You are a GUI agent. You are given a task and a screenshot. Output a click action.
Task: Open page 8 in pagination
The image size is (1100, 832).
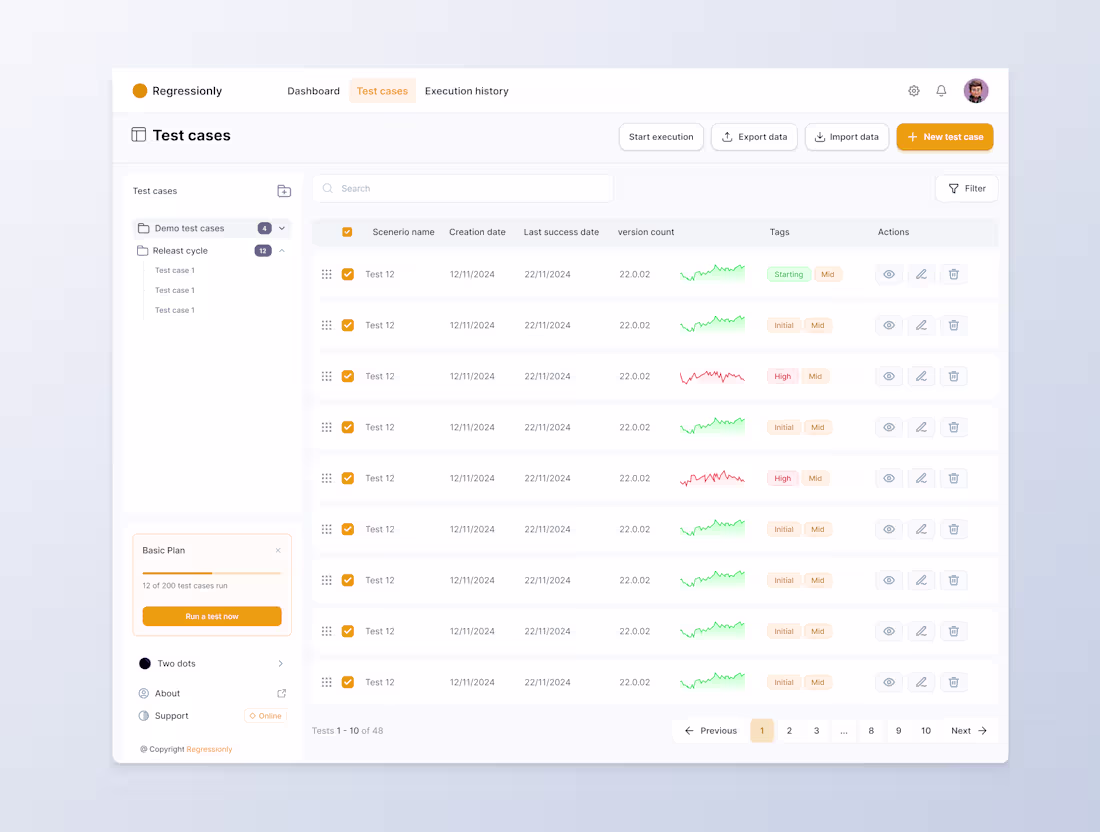pos(871,730)
